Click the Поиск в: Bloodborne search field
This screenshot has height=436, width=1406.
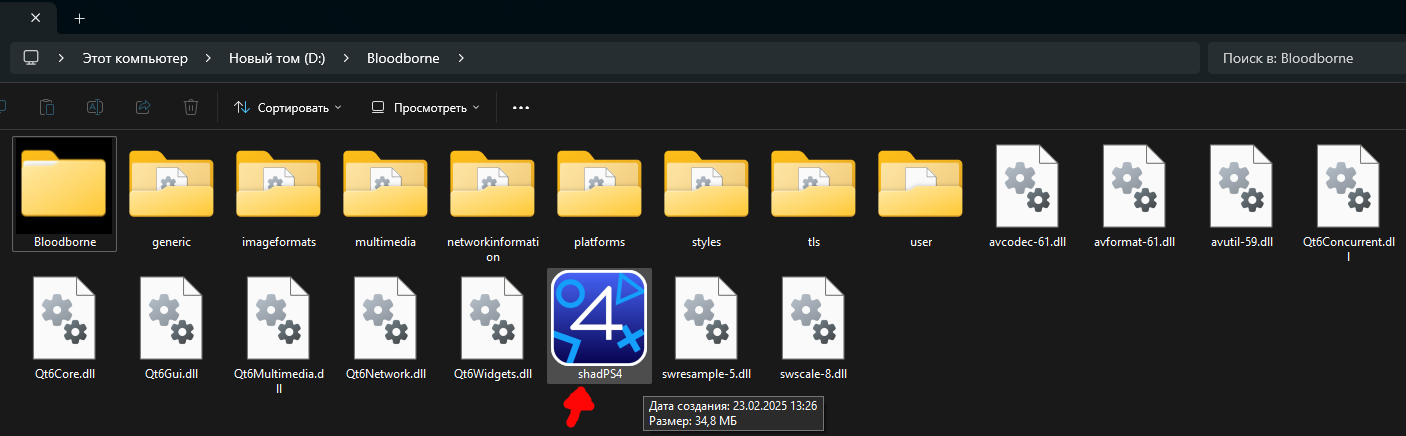click(x=1307, y=58)
